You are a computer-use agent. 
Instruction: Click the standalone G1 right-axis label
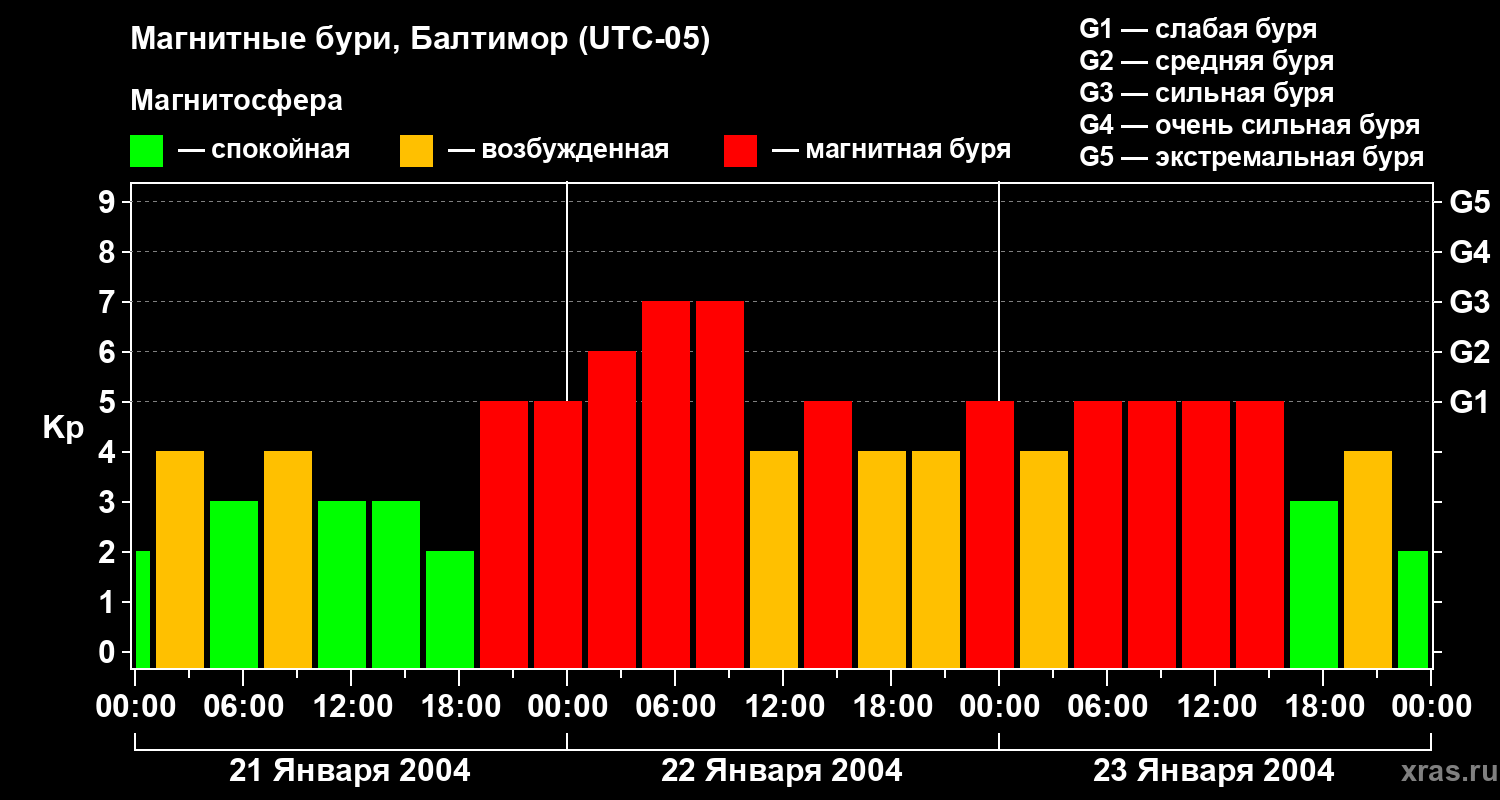pos(1469,402)
